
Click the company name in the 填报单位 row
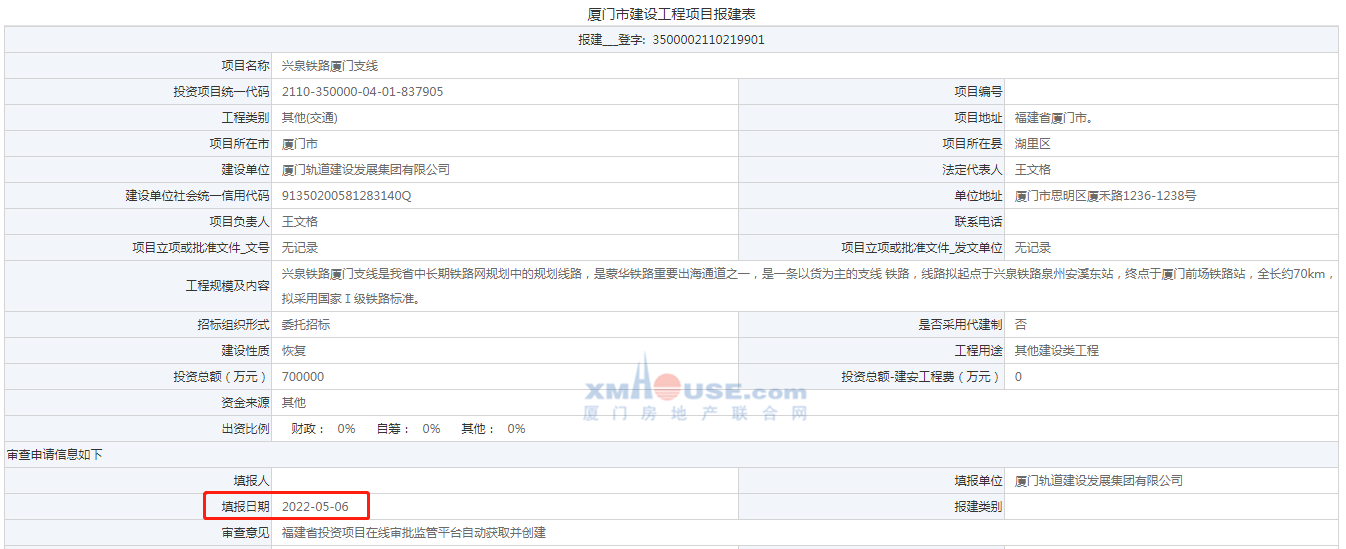[1098, 481]
